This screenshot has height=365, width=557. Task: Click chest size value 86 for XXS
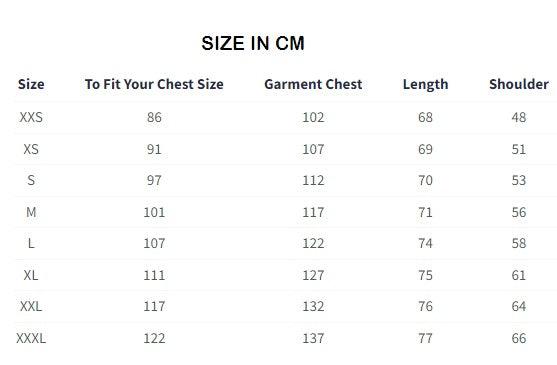(x=154, y=117)
